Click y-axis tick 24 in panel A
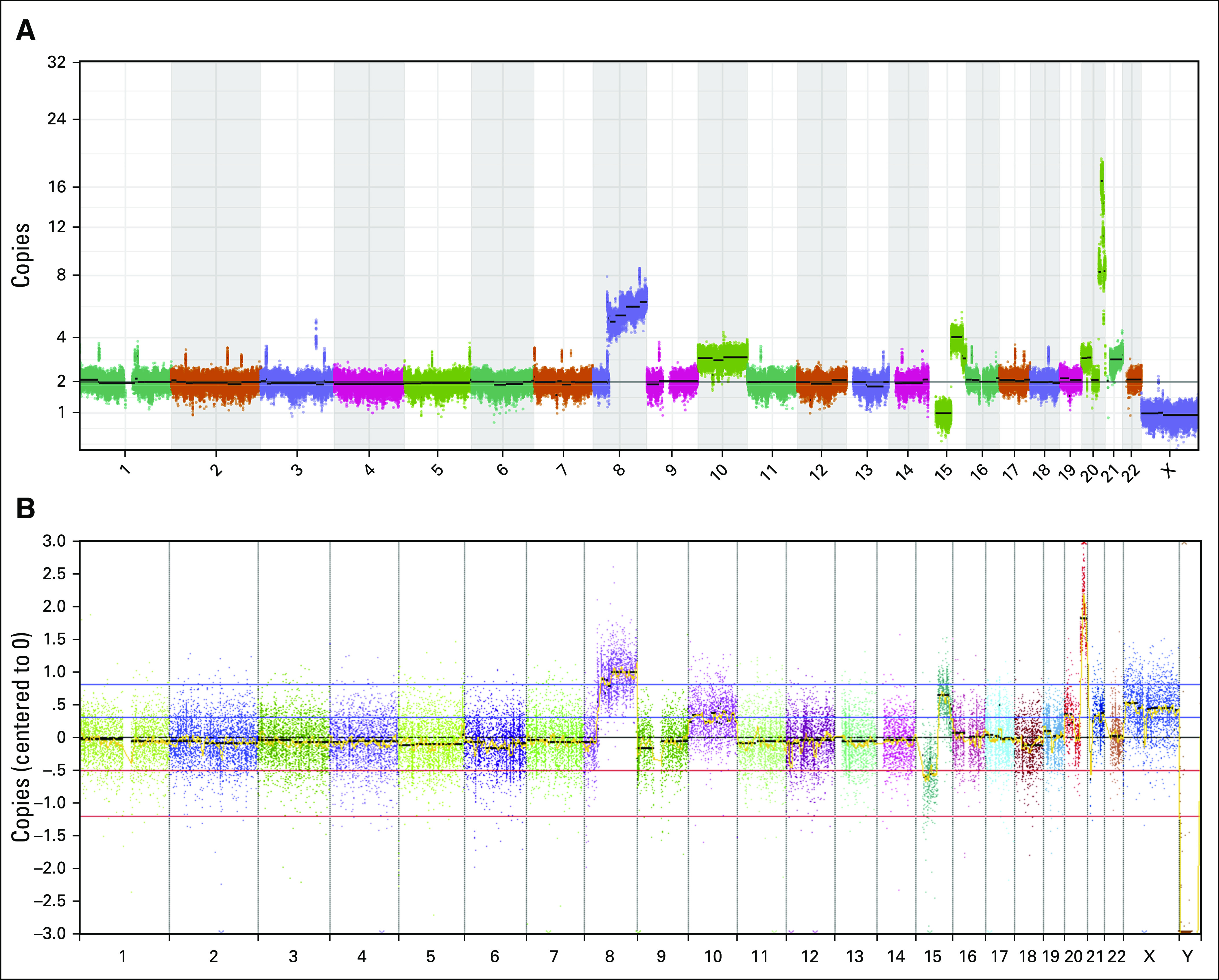 [57, 119]
